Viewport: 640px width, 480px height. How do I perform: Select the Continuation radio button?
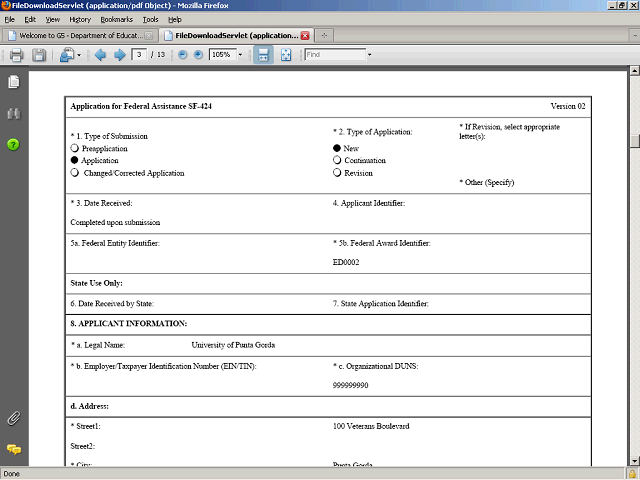[337, 160]
